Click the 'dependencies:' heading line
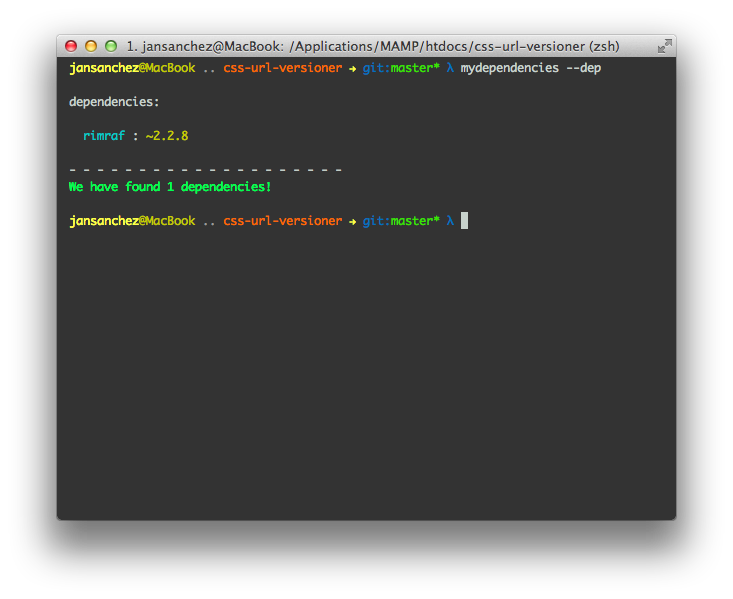The width and height of the screenshot is (733, 599). (x=114, y=102)
